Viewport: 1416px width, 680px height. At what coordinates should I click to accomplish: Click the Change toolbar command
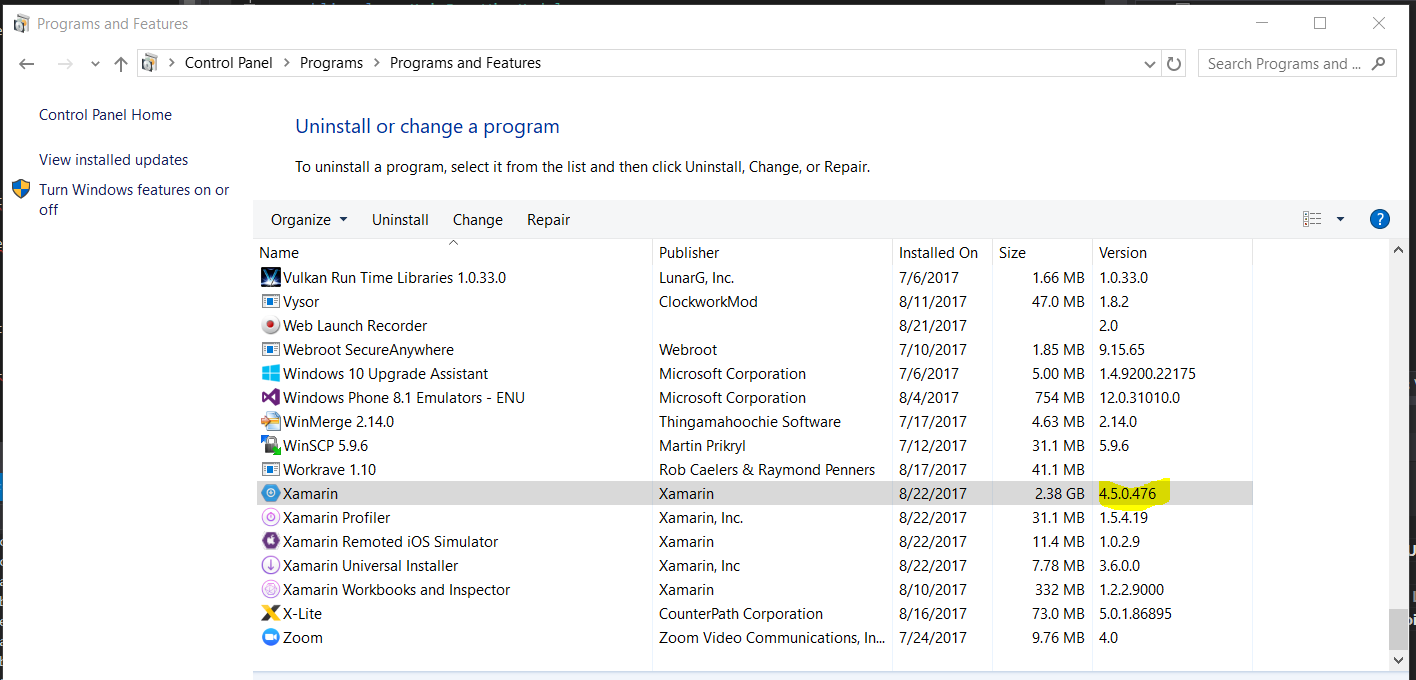point(478,219)
